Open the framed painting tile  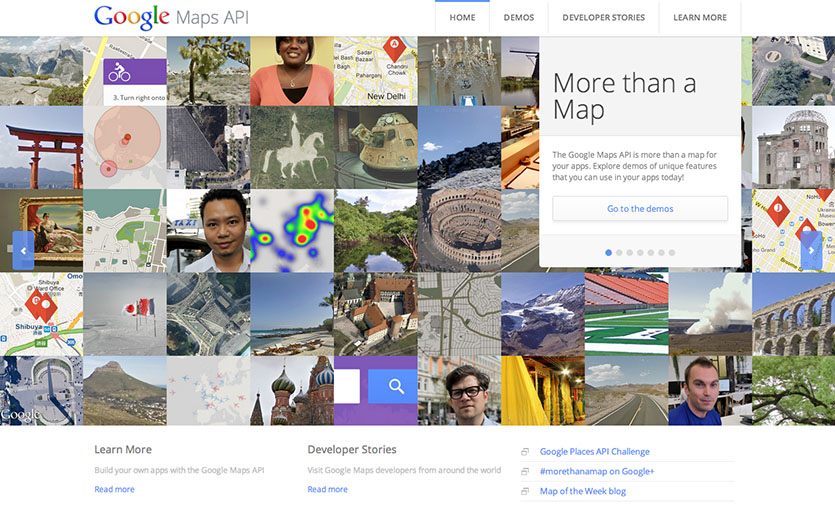point(42,231)
